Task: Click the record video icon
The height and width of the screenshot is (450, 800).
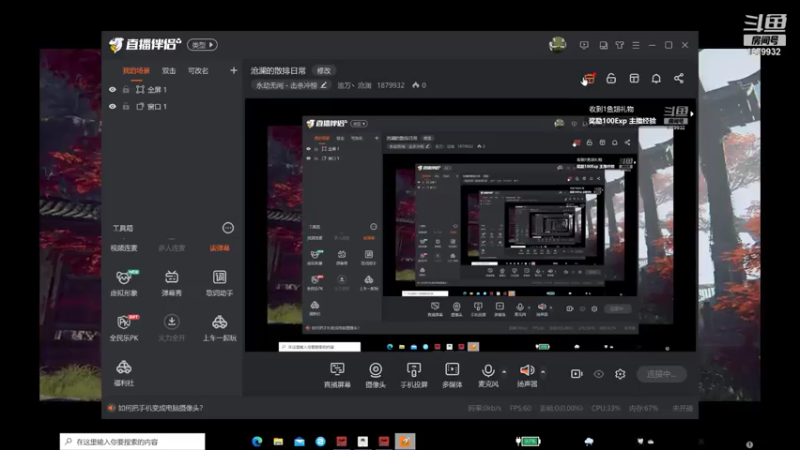Action: (x=577, y=374)
